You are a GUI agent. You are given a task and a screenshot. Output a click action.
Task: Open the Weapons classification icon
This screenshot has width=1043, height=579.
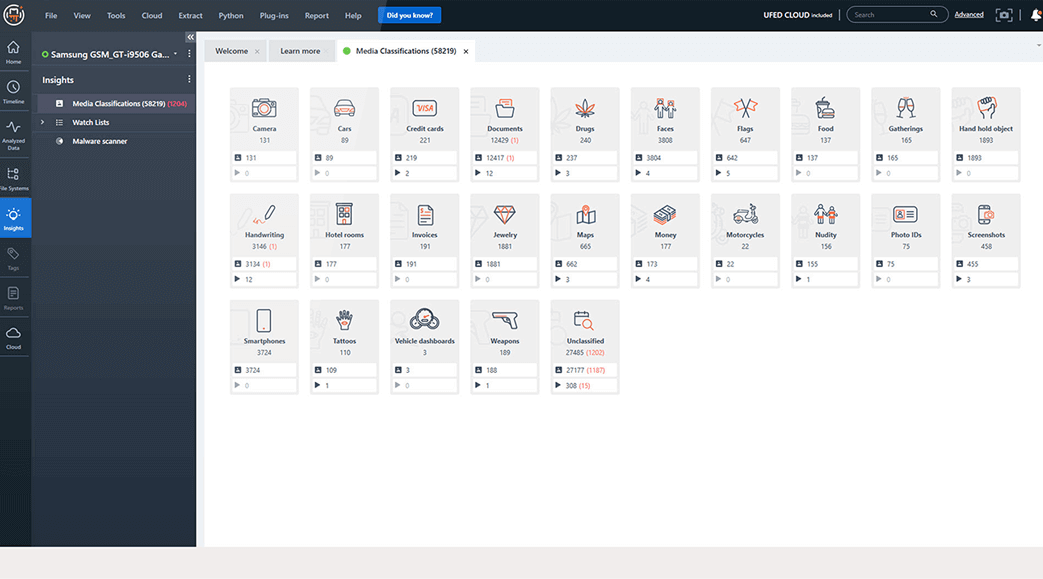tap(505, 321)
